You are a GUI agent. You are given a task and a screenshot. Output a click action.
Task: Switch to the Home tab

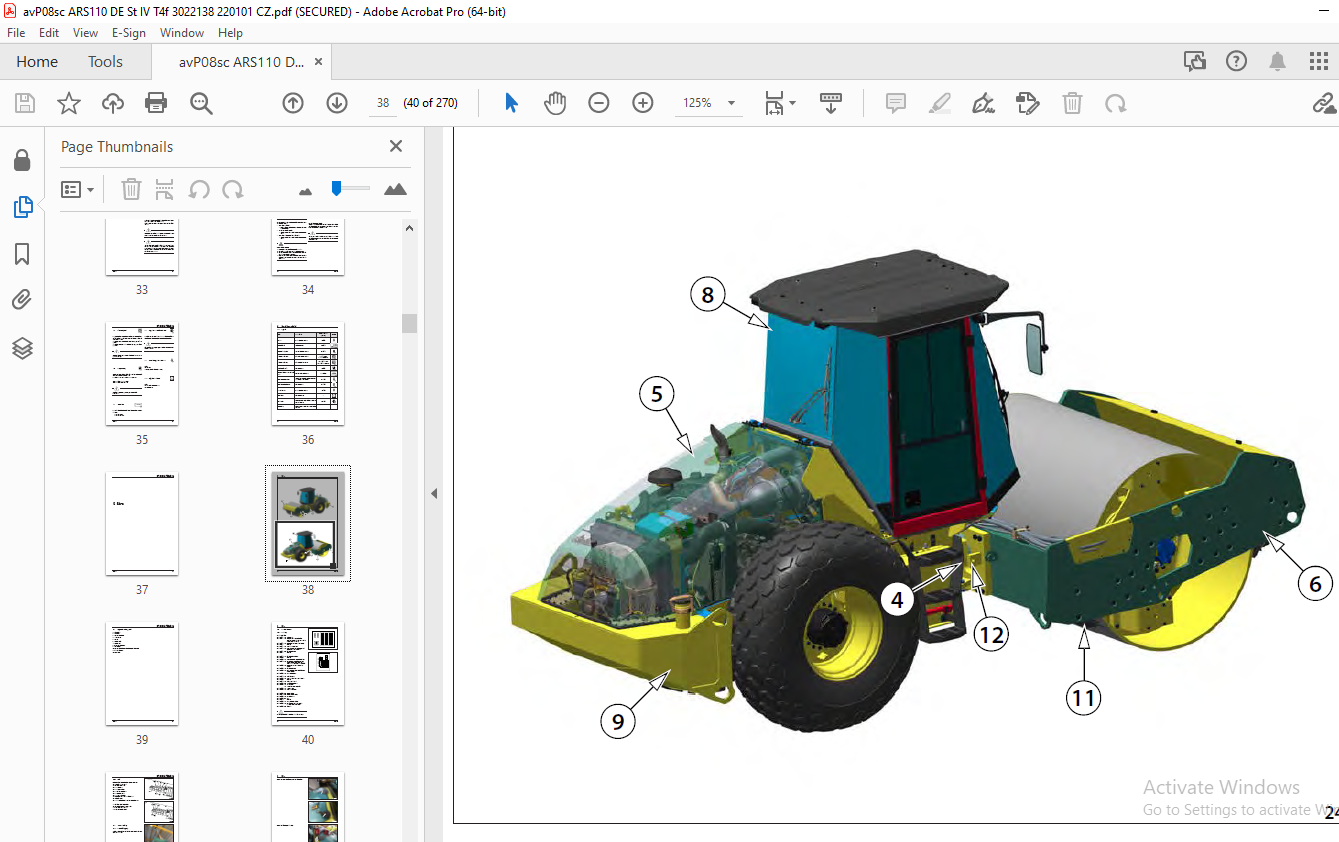37,62
